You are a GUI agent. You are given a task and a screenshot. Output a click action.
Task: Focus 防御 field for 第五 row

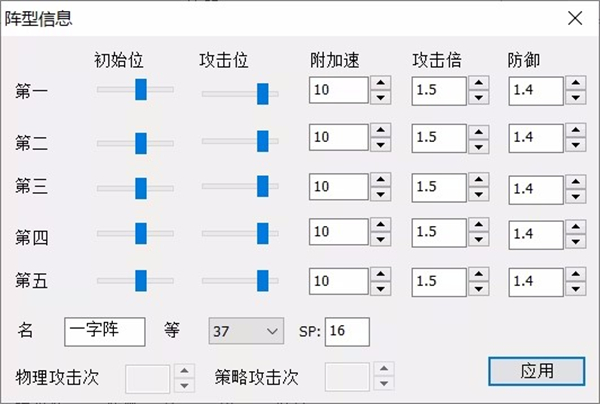click(536, 282)
